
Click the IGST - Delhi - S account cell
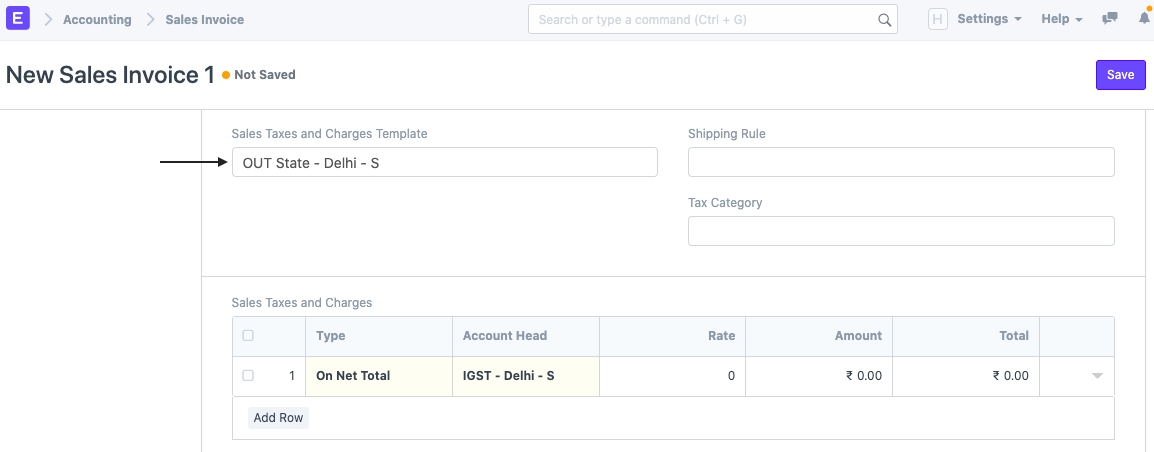(x=525, y=376)
